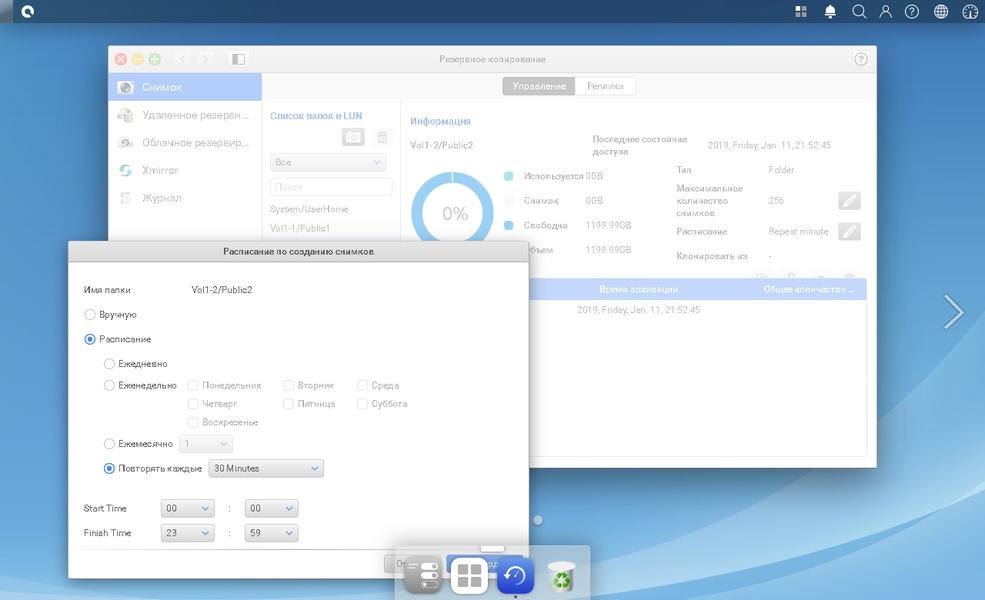Click the take snapshot camera icon
This screenshot has height=600, width=985.
tap(353, 137)
